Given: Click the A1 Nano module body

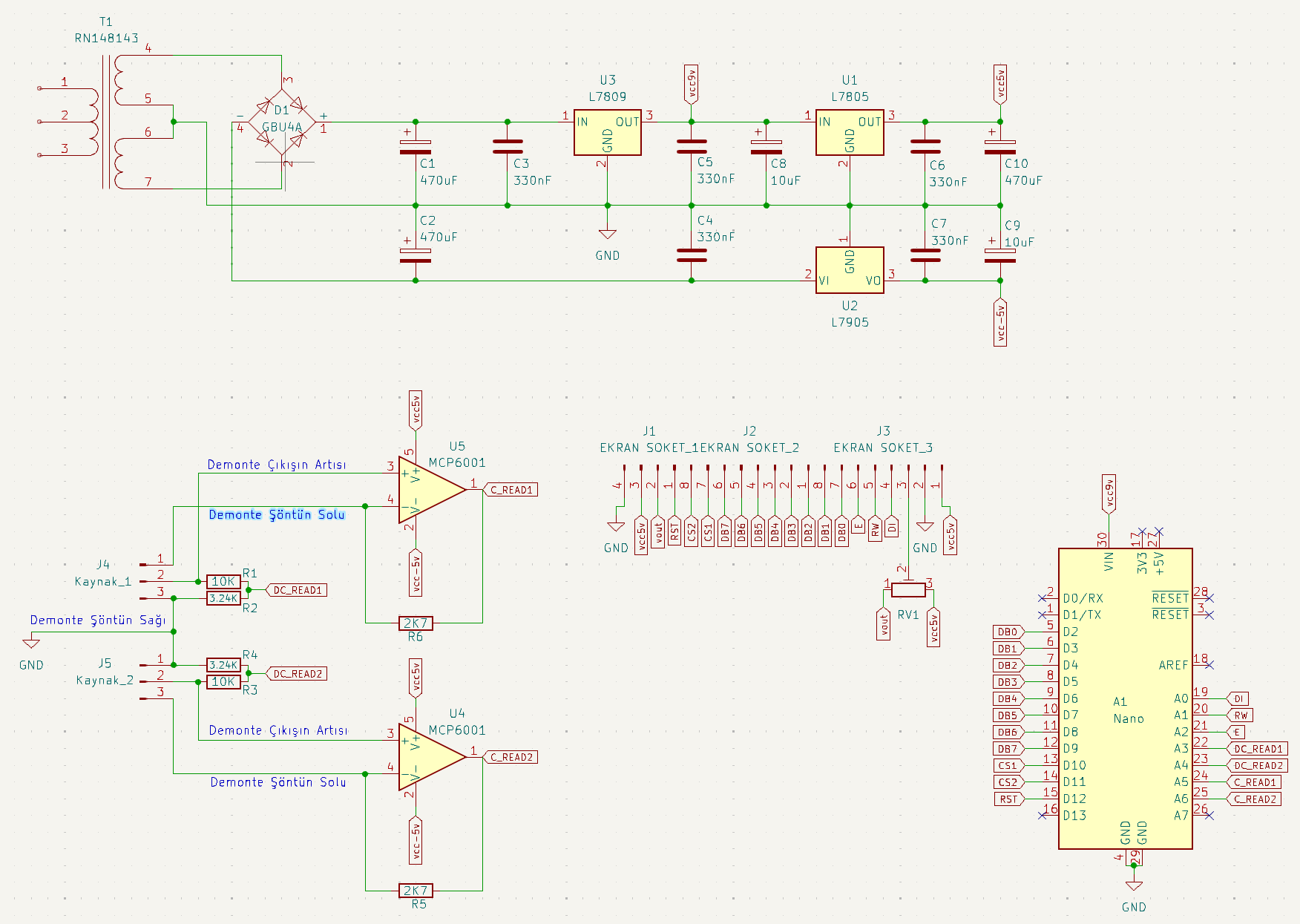Looking at the screenshot, I should click(1125, 698).
